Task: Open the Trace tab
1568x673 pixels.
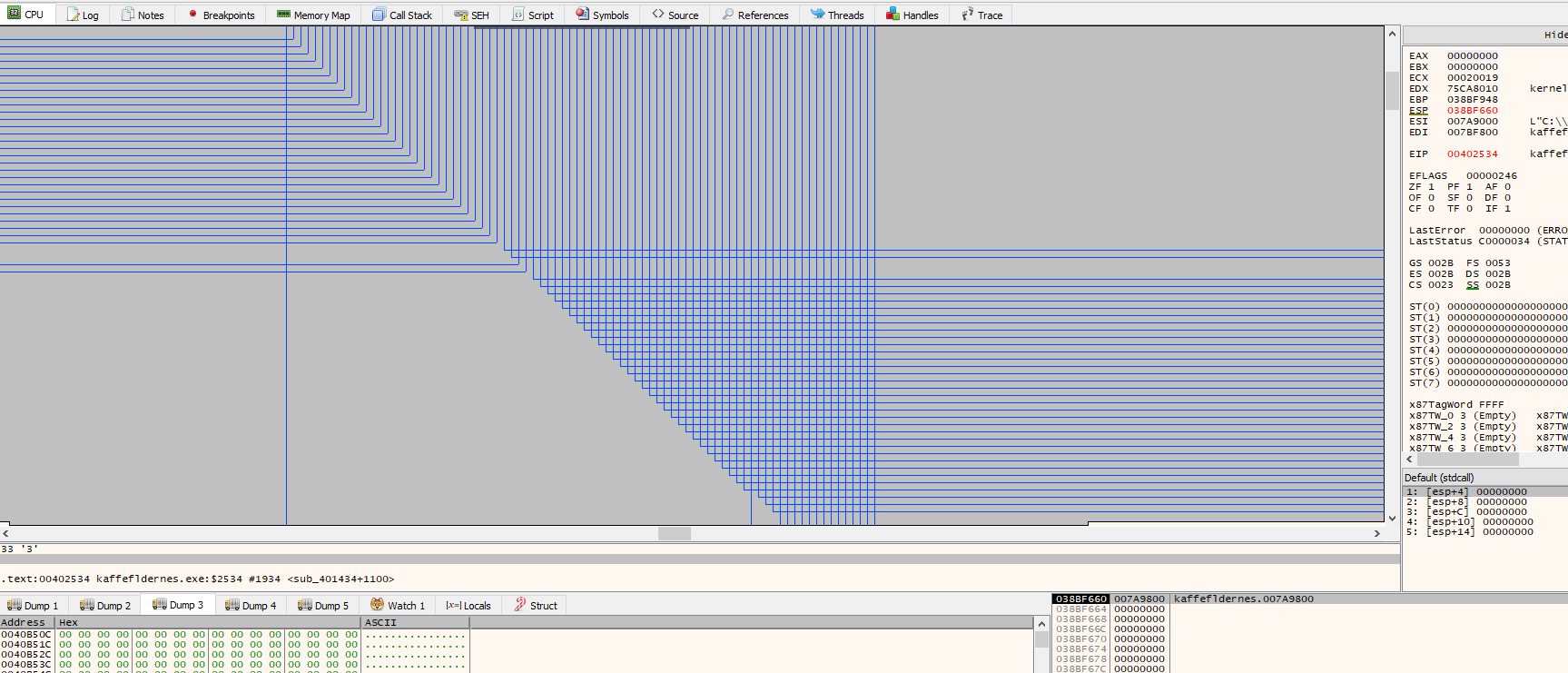Action: (982, 15)
